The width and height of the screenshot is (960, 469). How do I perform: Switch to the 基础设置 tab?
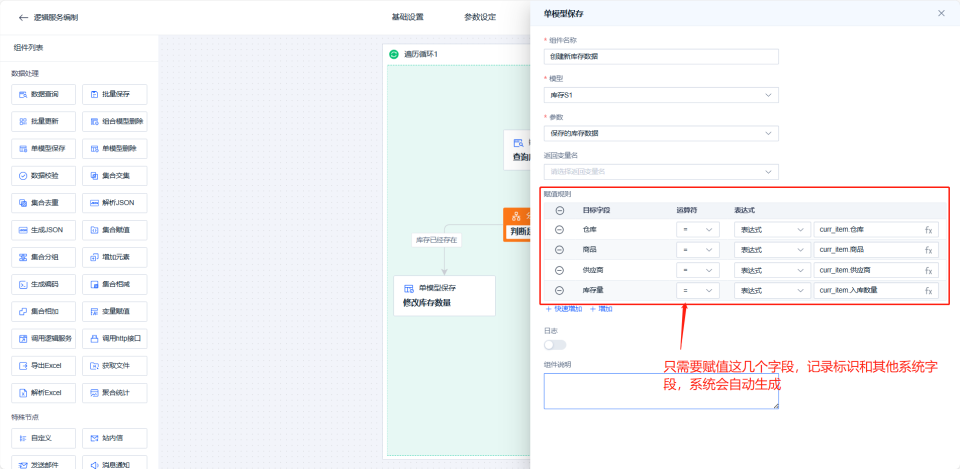click(408, 17)
